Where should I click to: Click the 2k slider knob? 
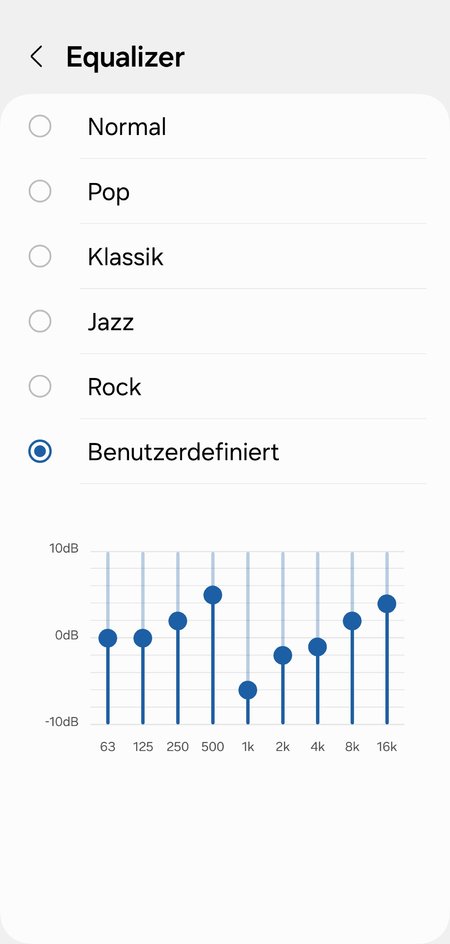point(283,655)
